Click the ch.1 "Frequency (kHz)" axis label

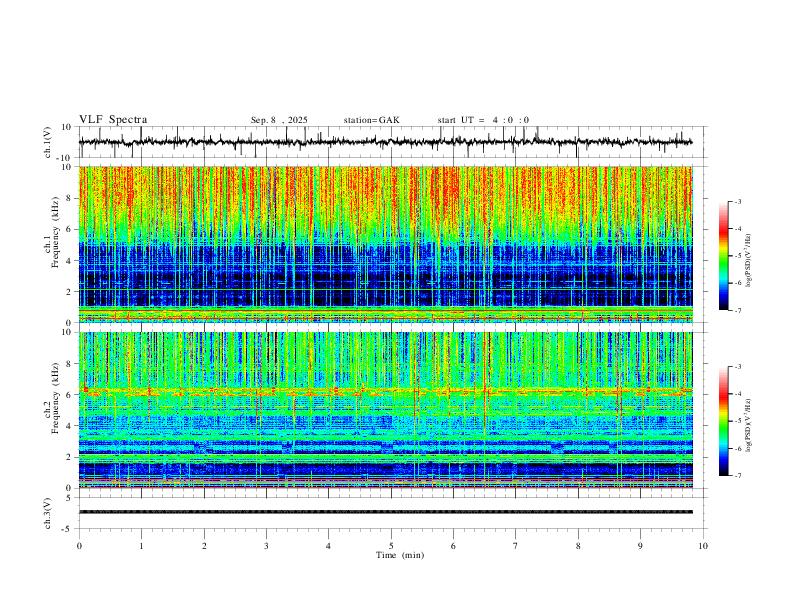pos(55,233)
